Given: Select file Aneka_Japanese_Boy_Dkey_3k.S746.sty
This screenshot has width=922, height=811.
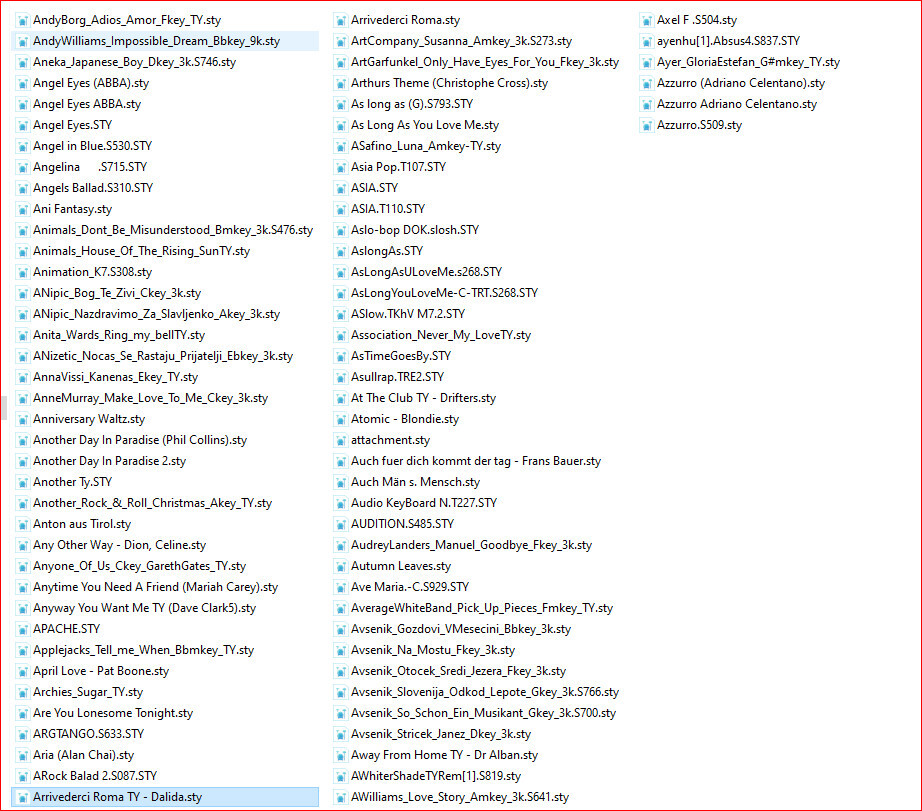Looking at the screenshot, I should 134,62.
